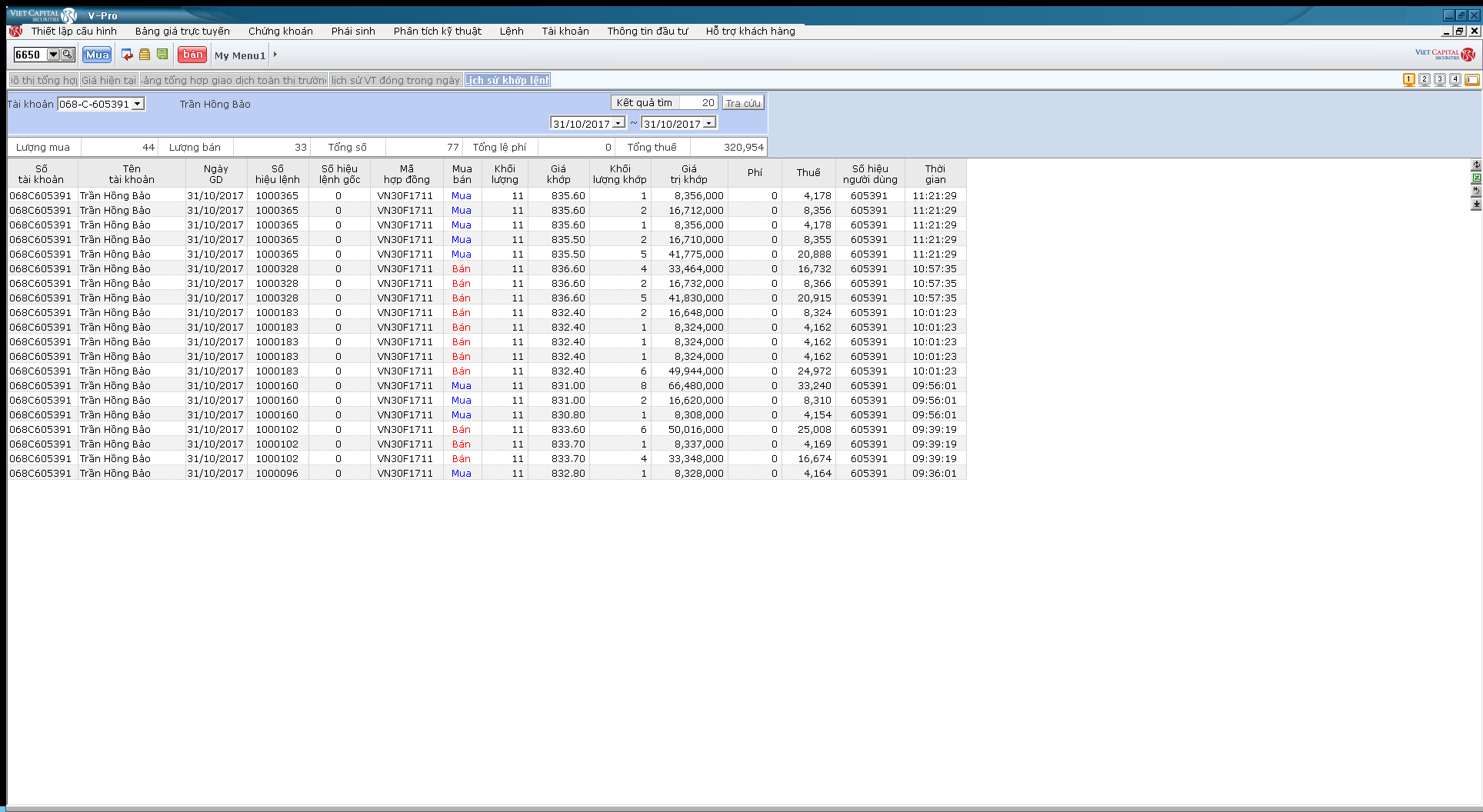Click the Tổng số value 77
The width and height of the screenshot is (1483, 812).
point(424,147)
